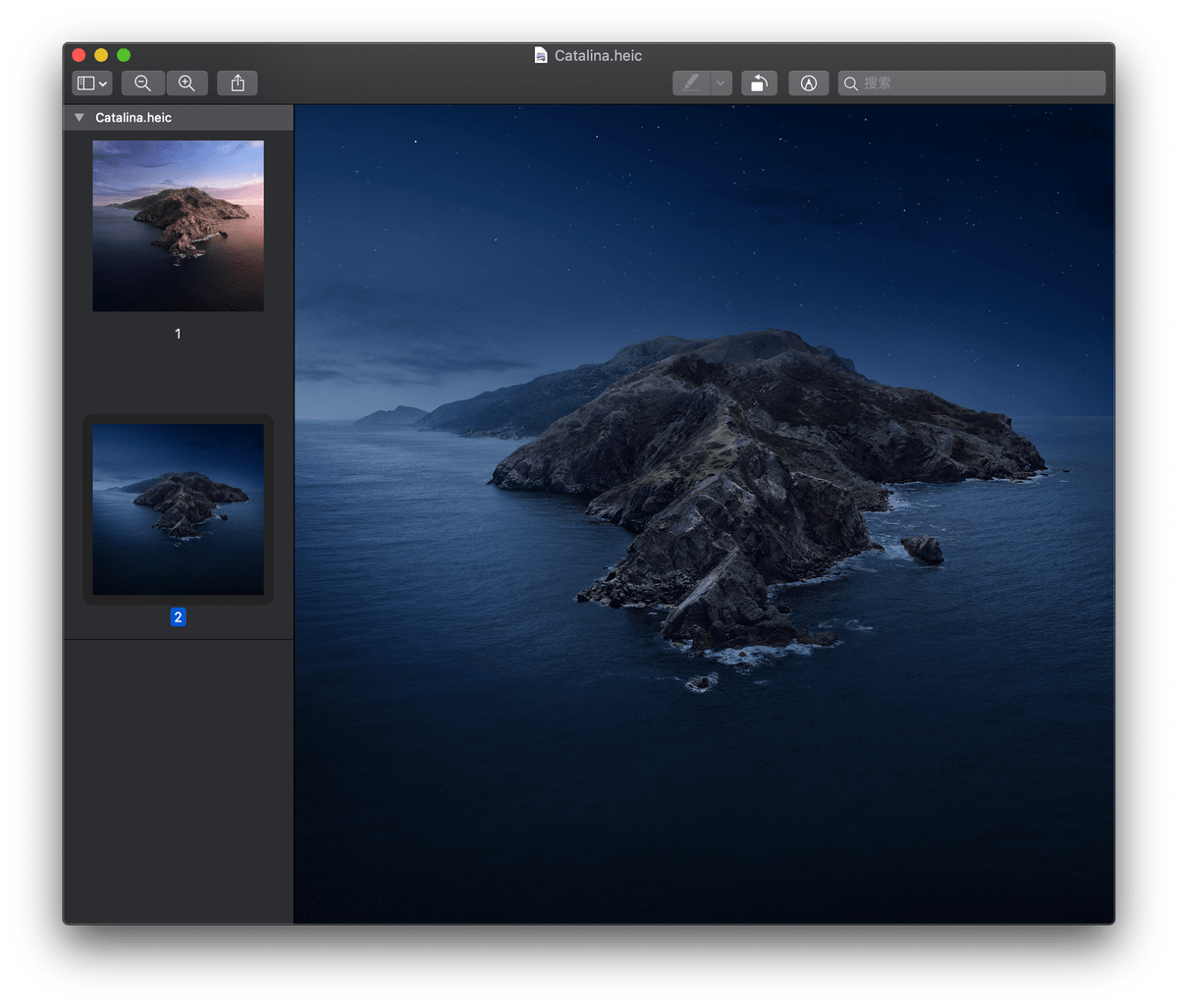Click the page label 1
Viewport: 1178px width, 1008px height.
click(x=178, y=334)
